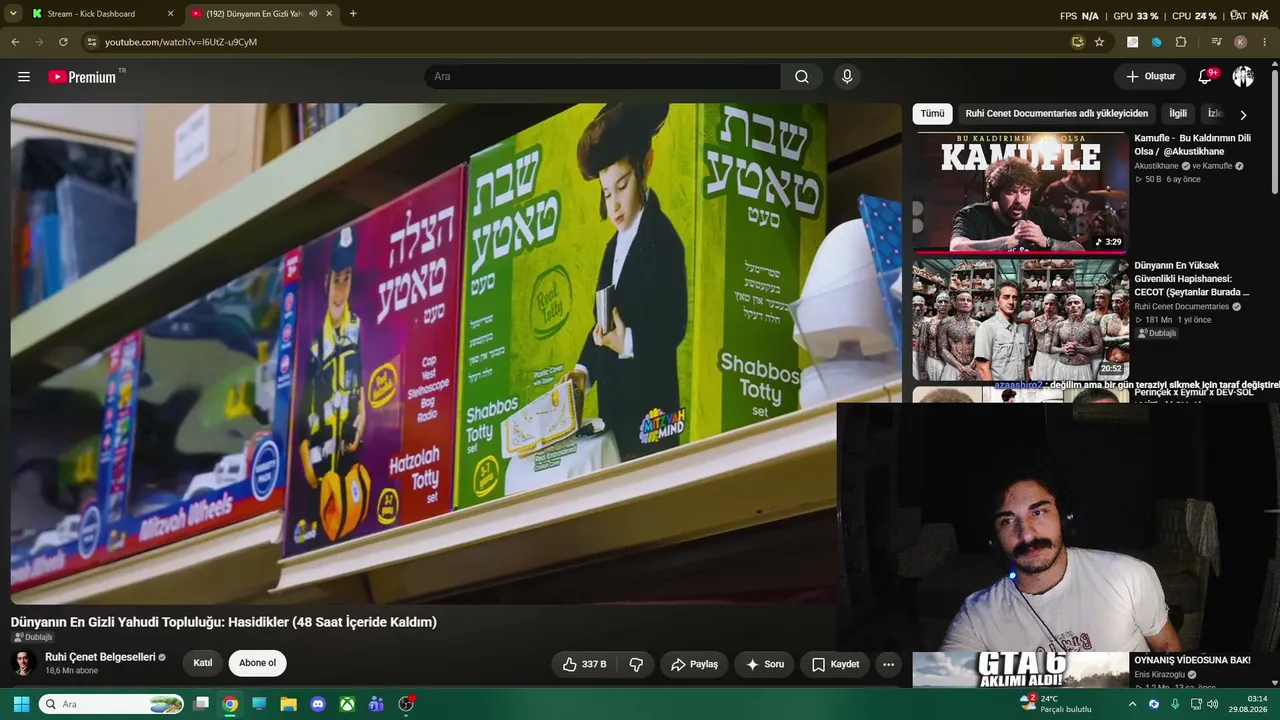Open Ruhi Çenet channel avatar
Screen dimensions: 1280x720
point(24,663)
